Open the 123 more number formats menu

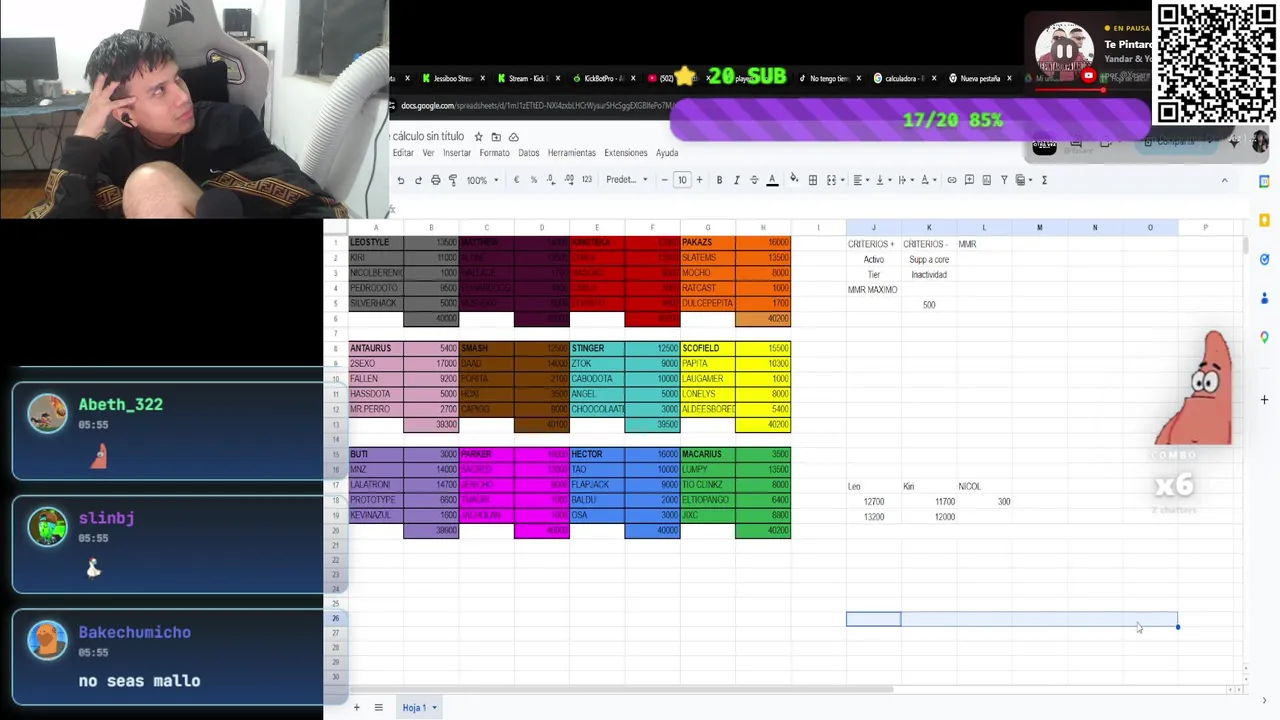587,180
